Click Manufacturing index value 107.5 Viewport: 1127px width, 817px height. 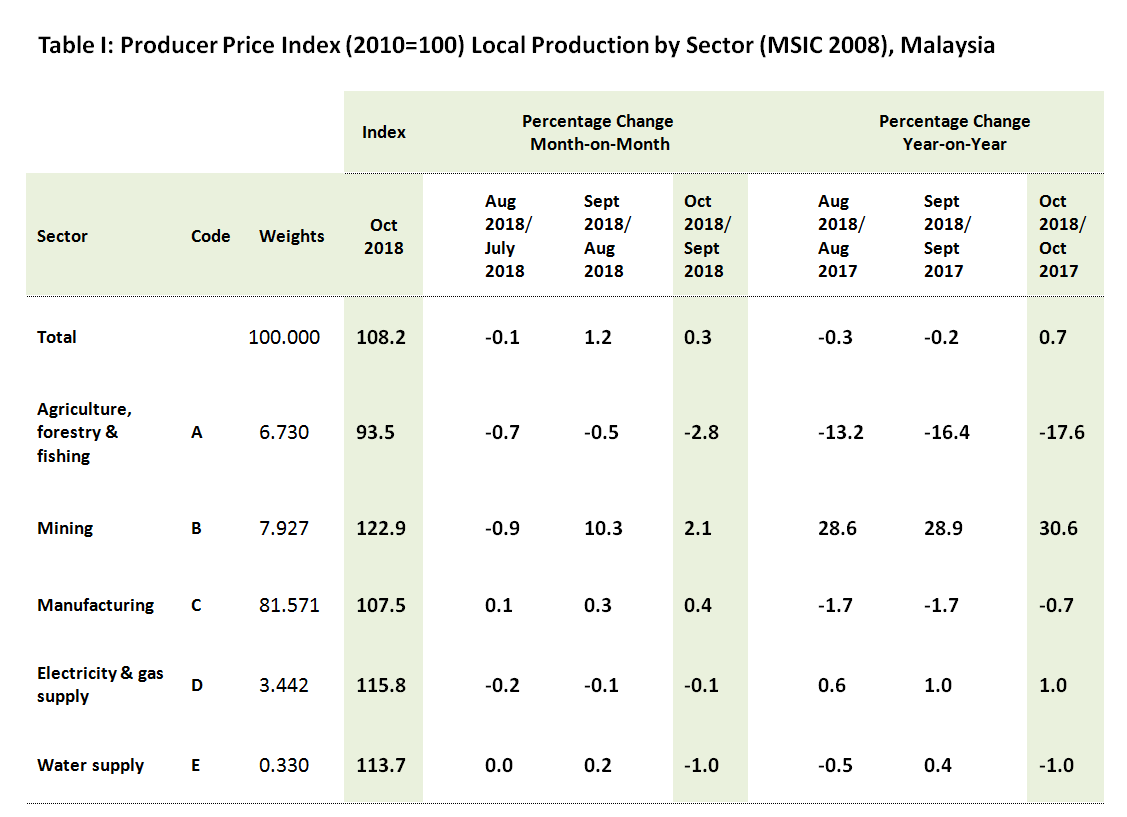tap(381, 605)
